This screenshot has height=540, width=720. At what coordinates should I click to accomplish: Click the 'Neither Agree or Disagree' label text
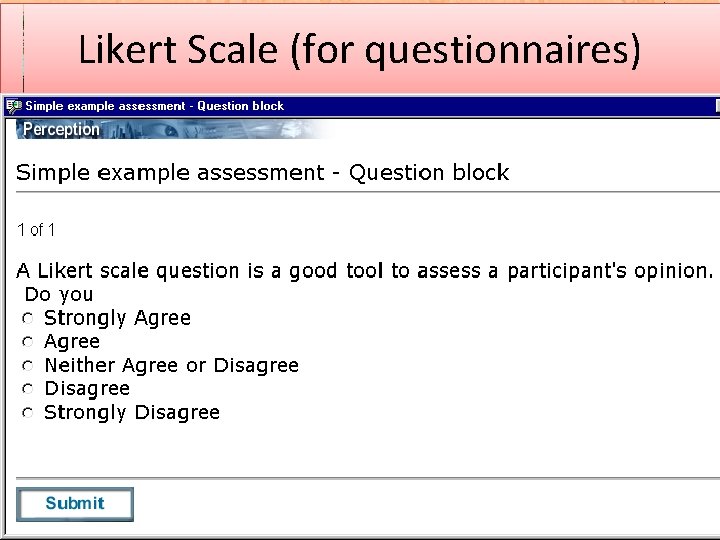tap(171, 365)
